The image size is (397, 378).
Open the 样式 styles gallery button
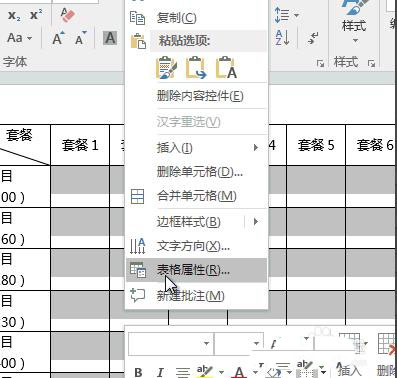click(x=354, y=23)
